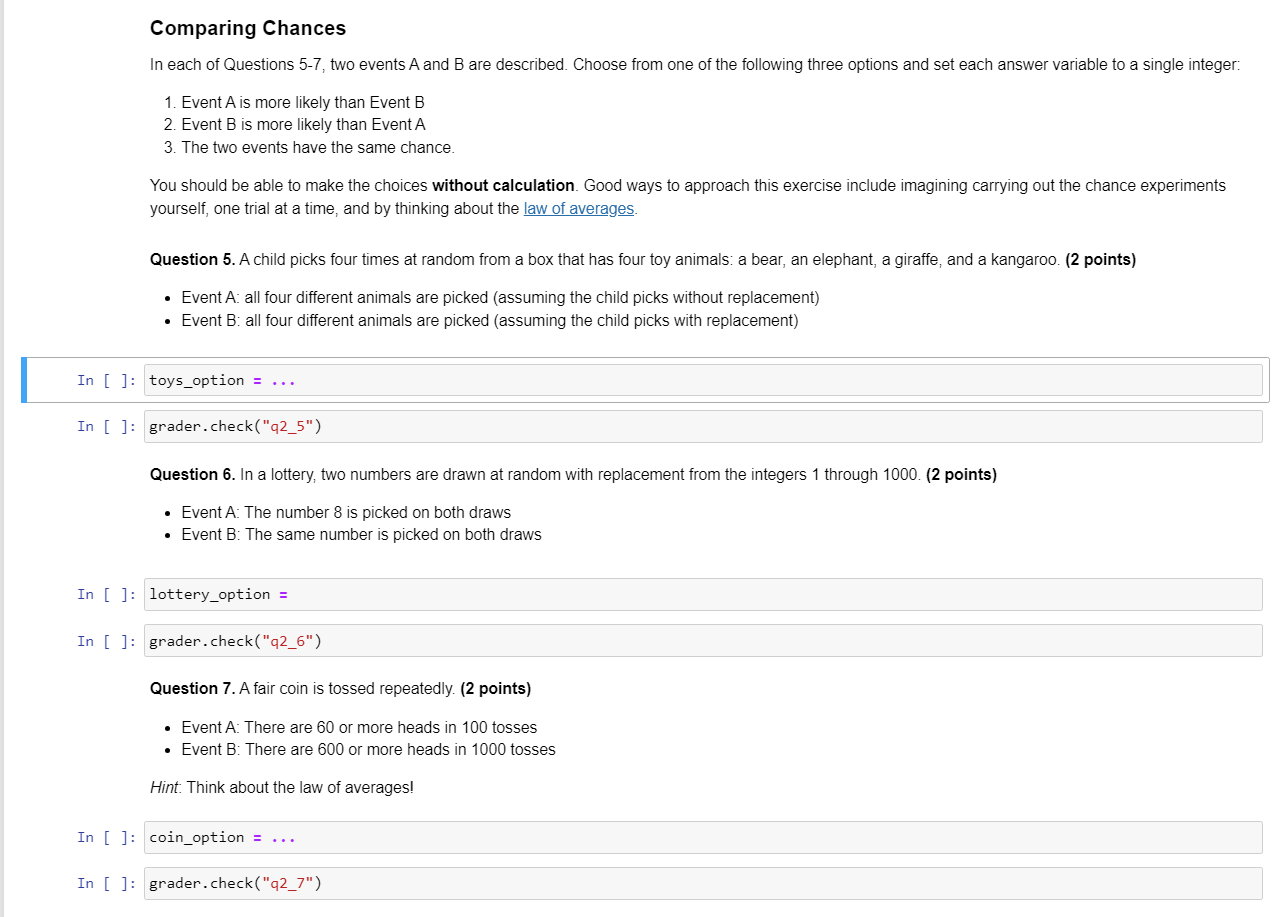Click the bulleted answer options list

click(x=300, y=124)
